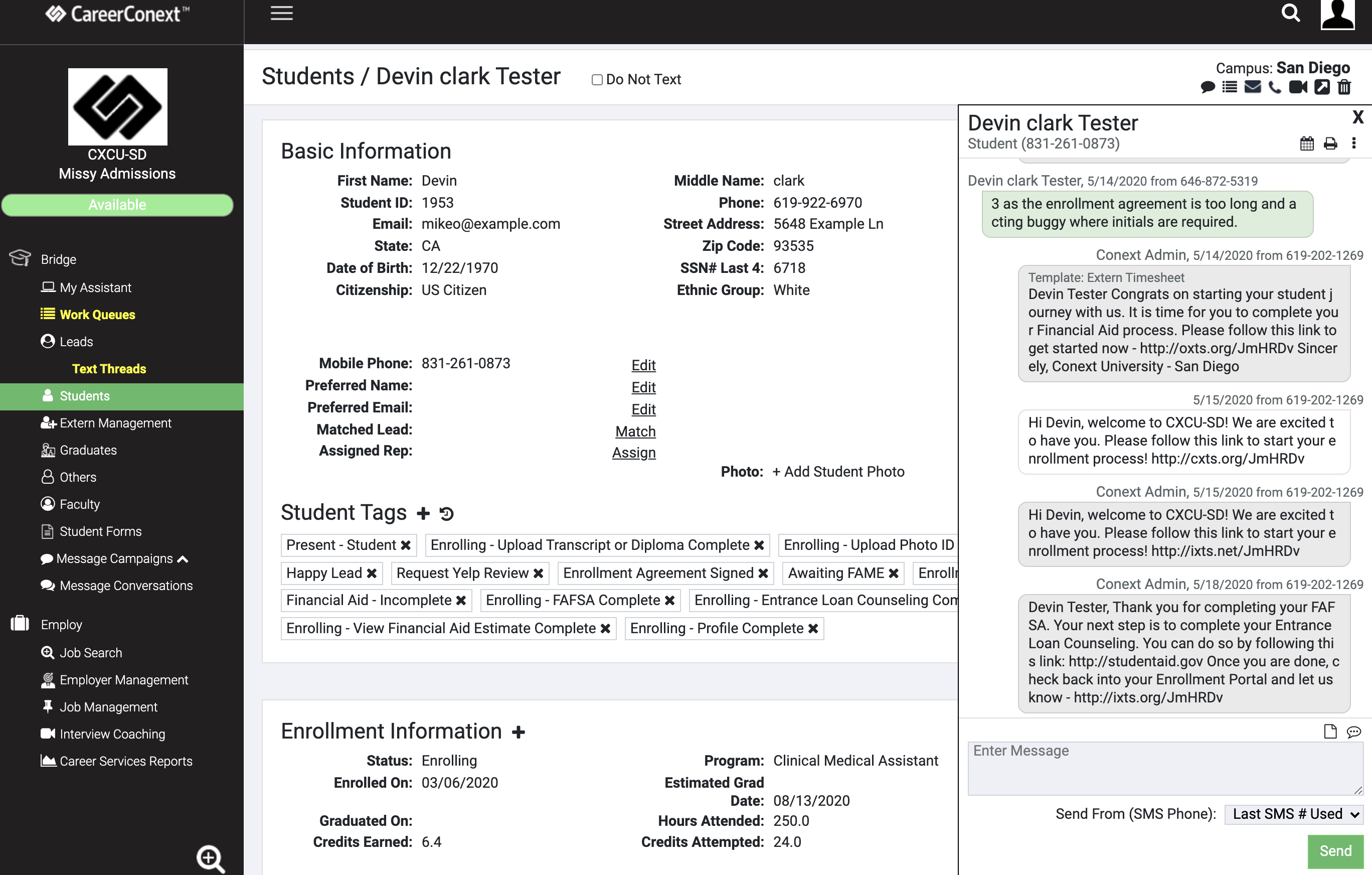Open the hamburger menu in the top bar
This screenshot has height=875, width=1372.
click(281, 13)
